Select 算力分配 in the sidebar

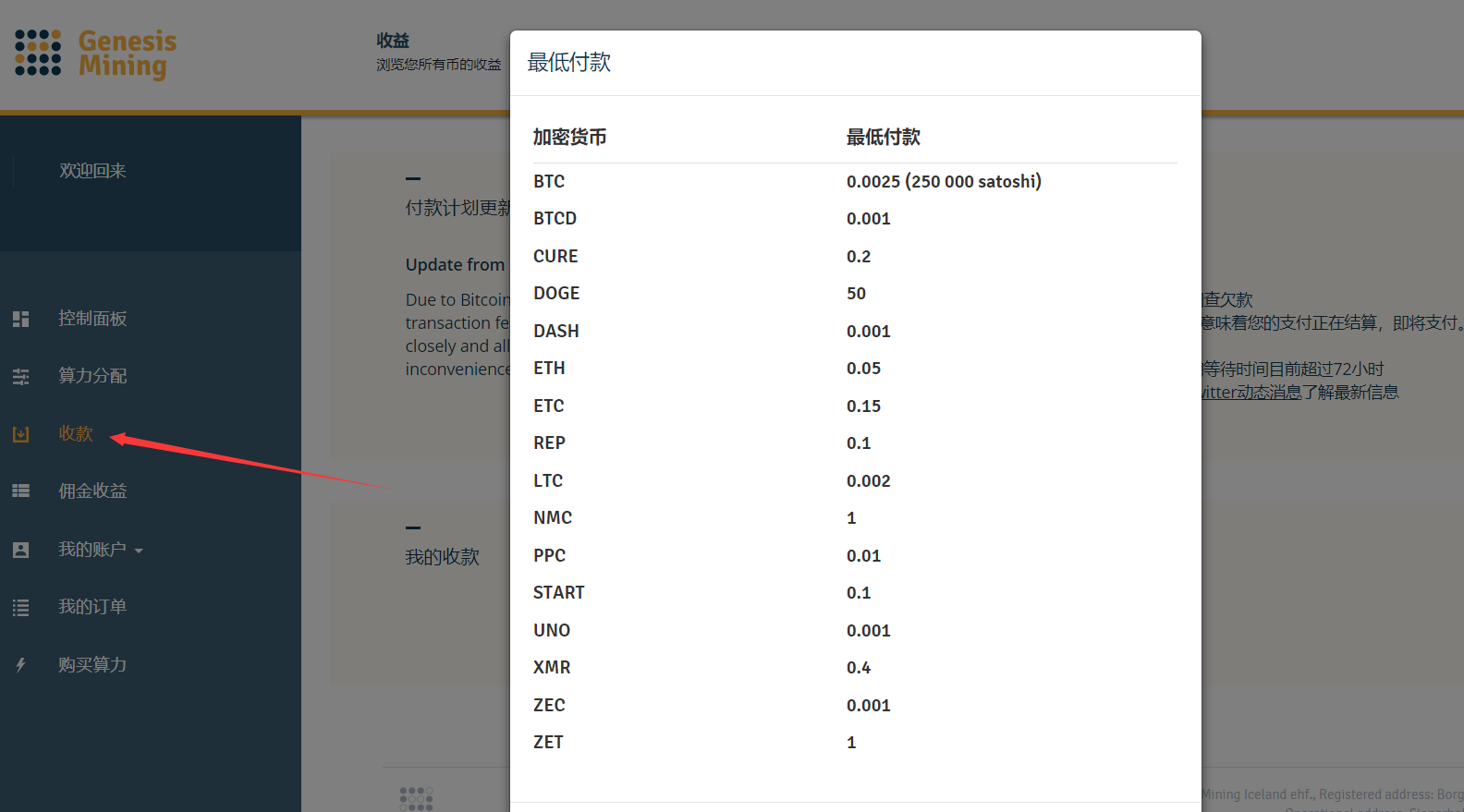(92, 376)
